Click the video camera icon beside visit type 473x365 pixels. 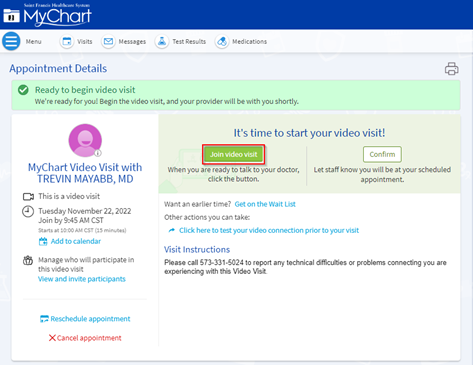[x=28, y=197]
